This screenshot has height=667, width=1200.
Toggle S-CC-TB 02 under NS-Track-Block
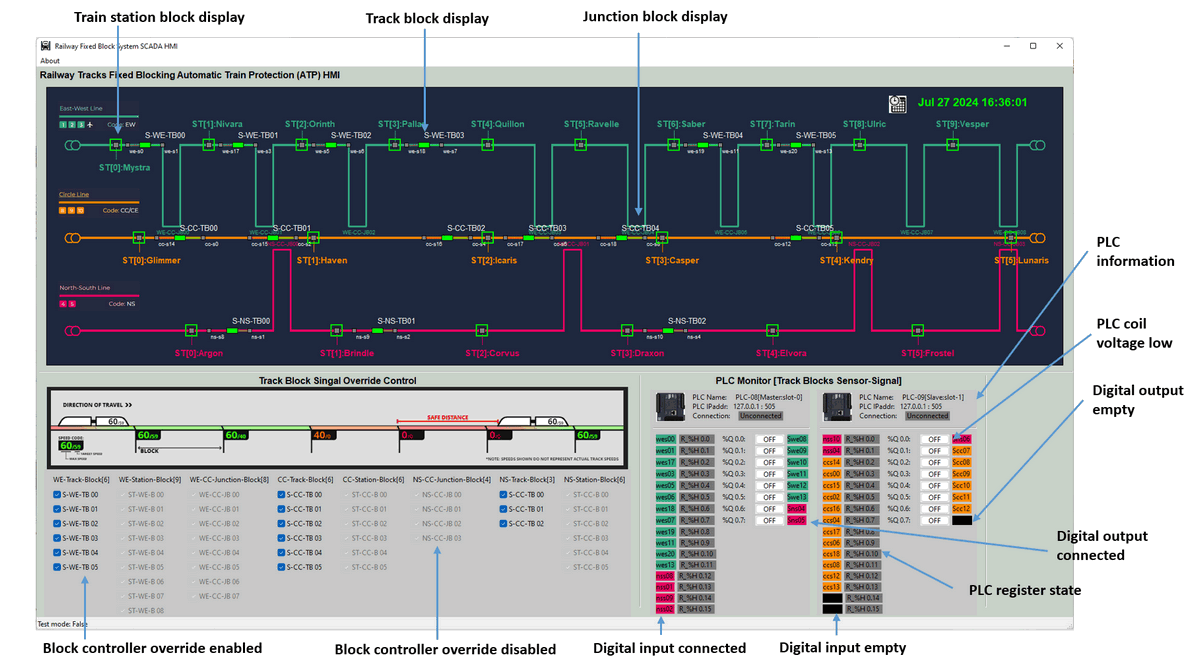click(x=504, y=523)
